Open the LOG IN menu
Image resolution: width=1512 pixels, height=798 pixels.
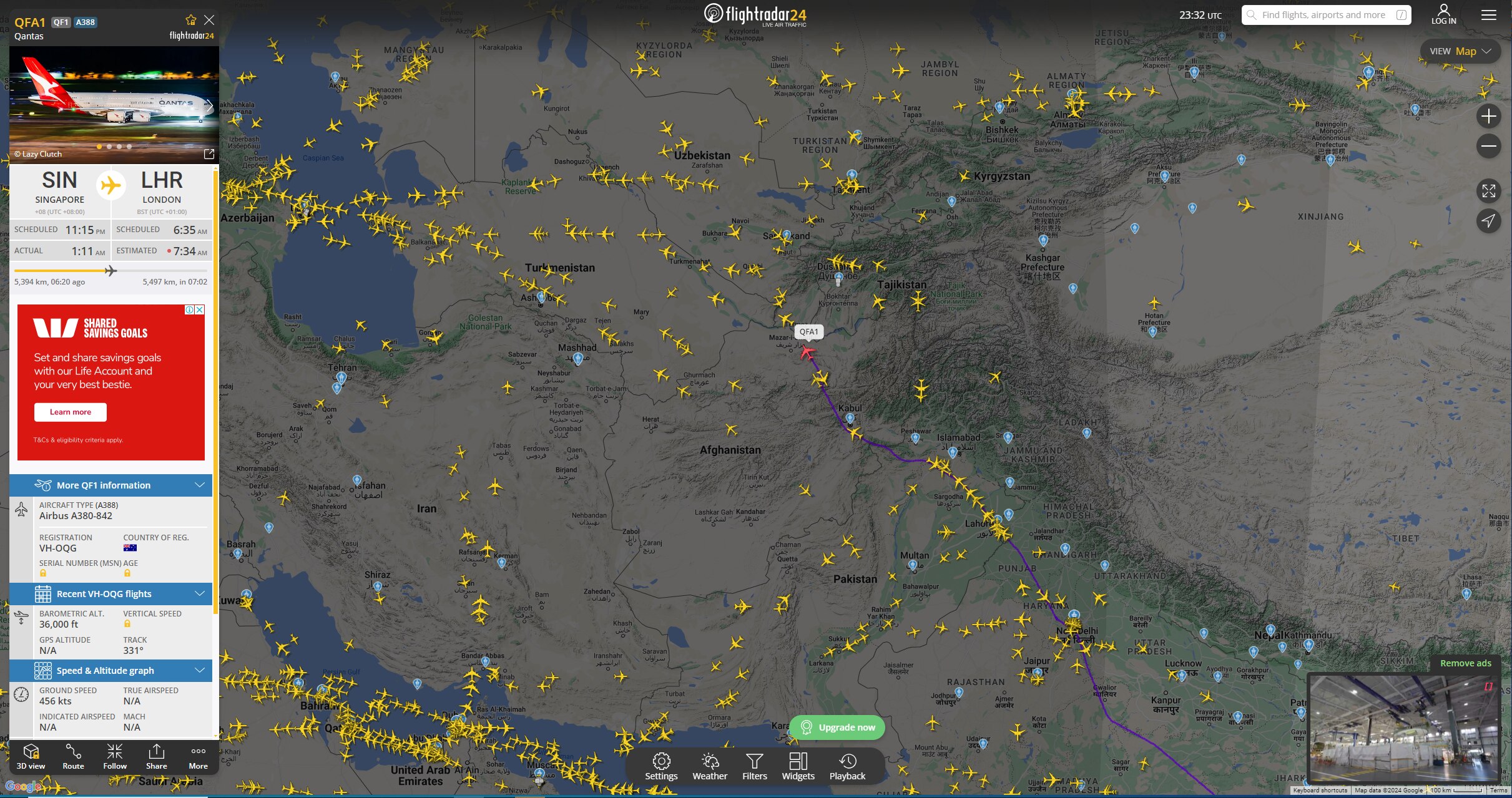click(x=1443, y=14)
